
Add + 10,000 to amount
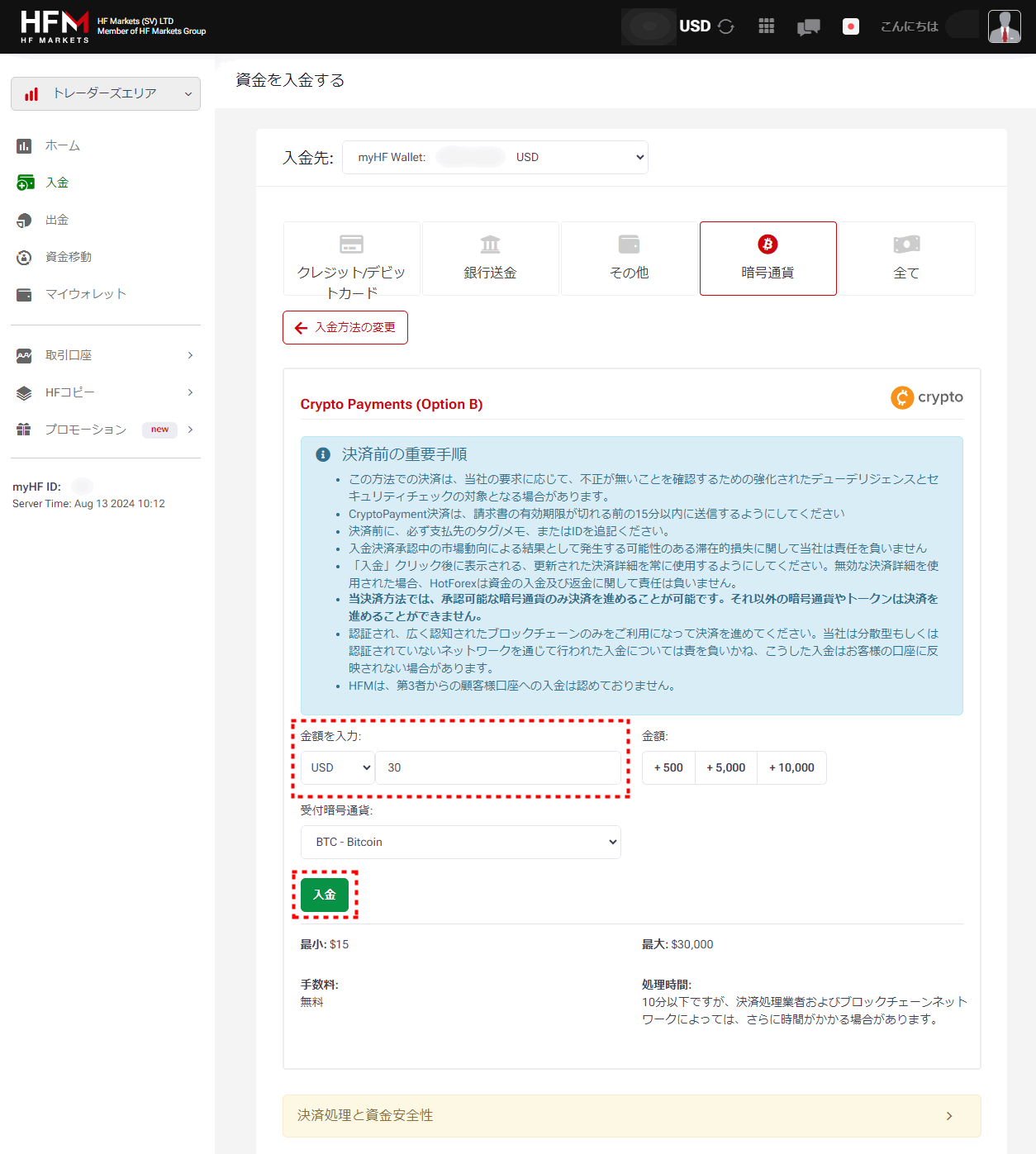click(x=792, y=767)
